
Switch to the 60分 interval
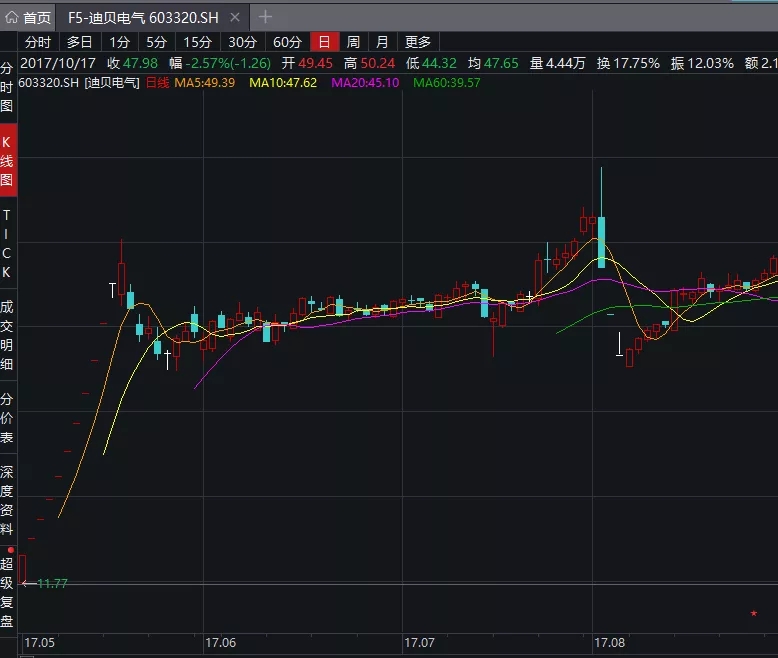287,41
